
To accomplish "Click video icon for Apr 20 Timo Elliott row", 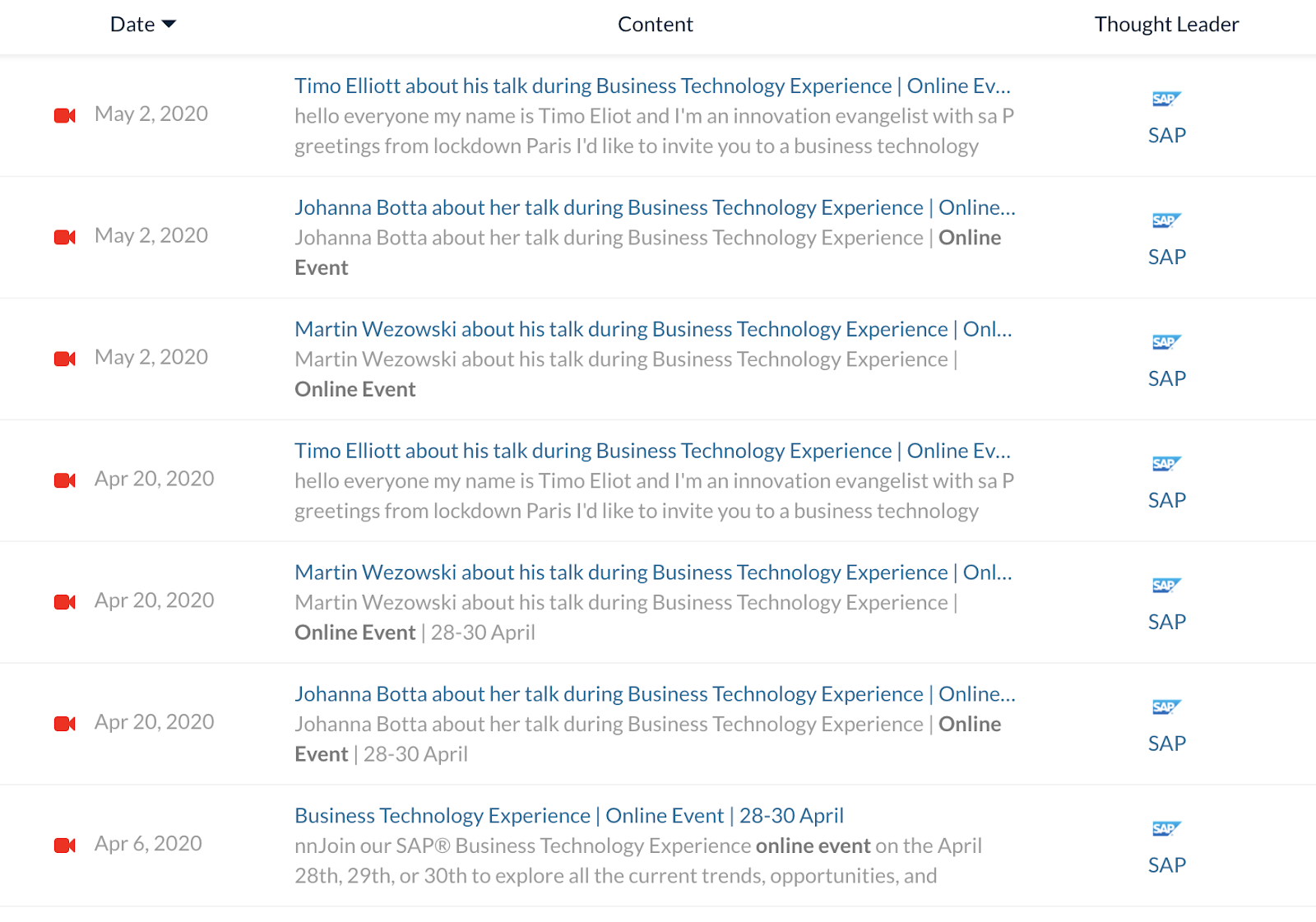I will click(x=65, y=480).
